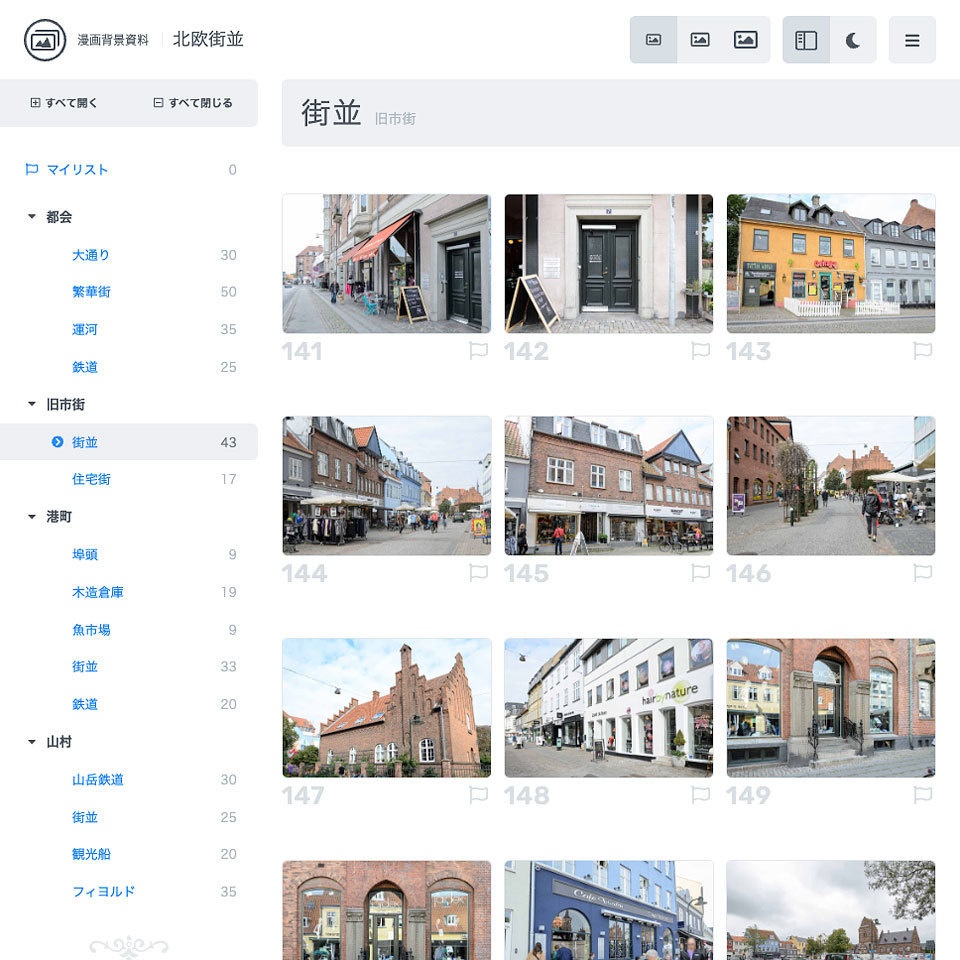Switch to dark mode with moon icon

(x=853, y=40)
